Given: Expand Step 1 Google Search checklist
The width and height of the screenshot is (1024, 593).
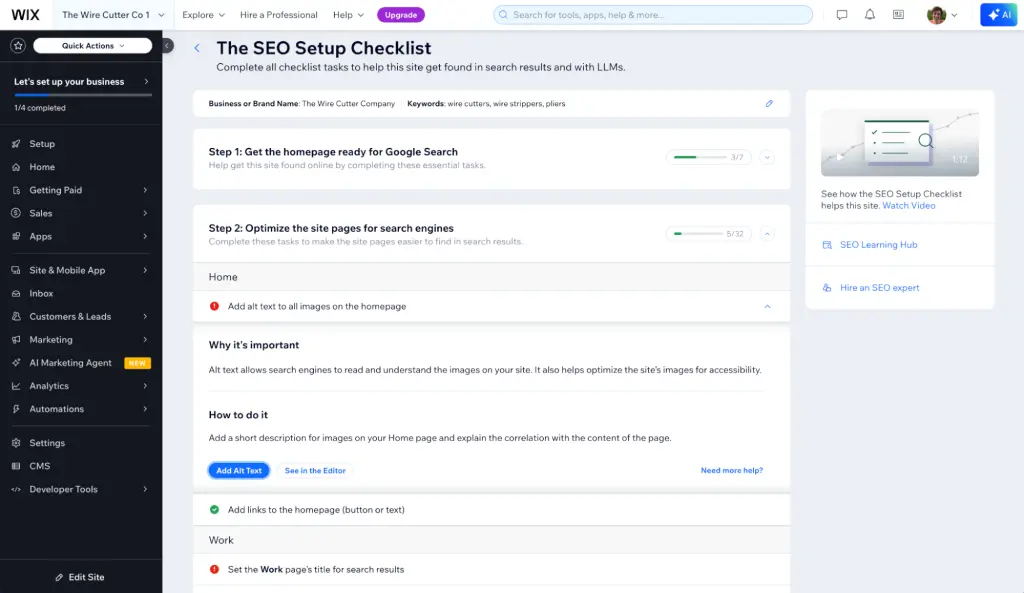Looking at the screenshot, I should (x=765, y=157).
